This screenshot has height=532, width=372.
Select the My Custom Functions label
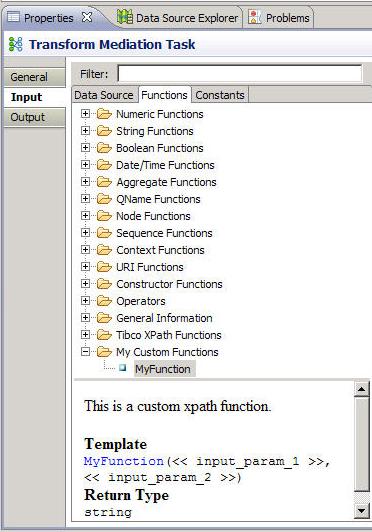pos(167,352)
